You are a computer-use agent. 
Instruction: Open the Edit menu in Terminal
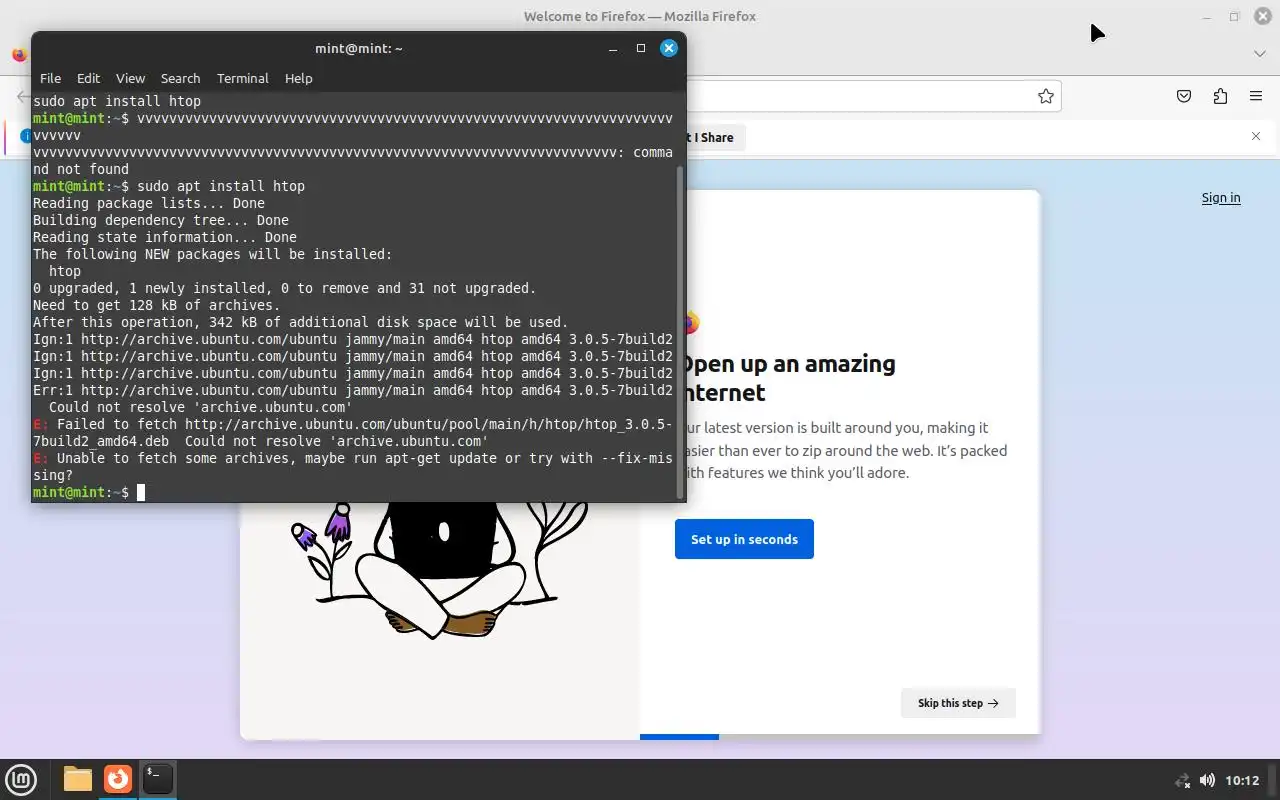(88, 78)
